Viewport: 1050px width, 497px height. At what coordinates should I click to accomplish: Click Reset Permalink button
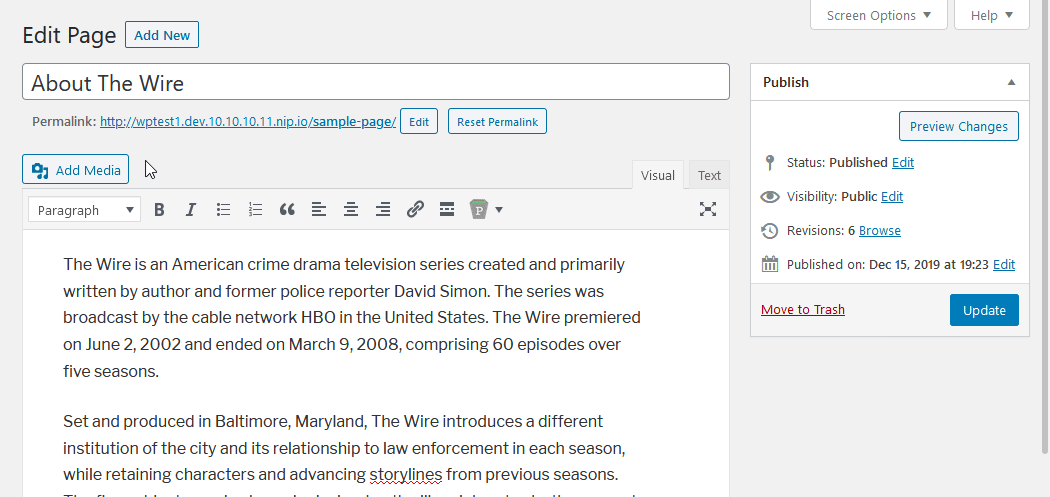[x=497, y=121]
